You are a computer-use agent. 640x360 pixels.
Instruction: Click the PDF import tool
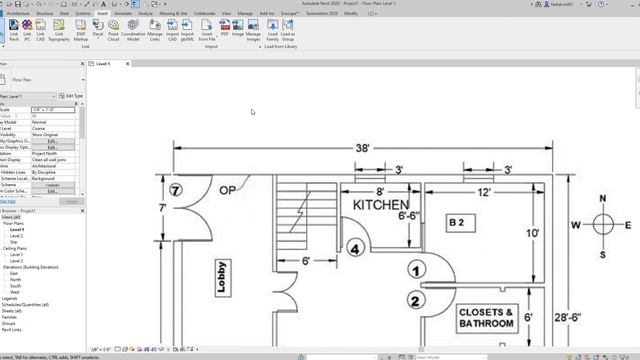point(225,28)
